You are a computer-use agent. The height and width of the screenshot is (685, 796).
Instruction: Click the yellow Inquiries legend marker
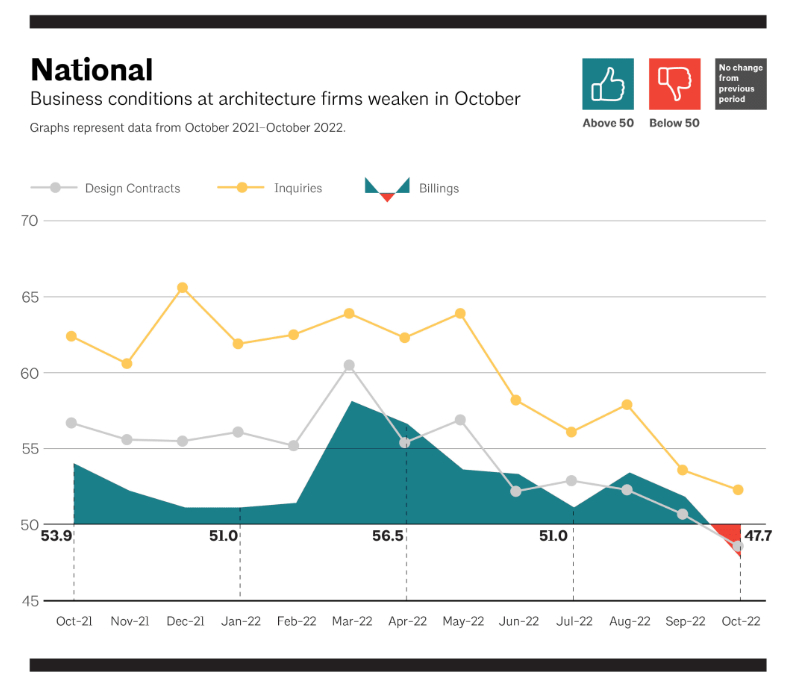[242, 188]
